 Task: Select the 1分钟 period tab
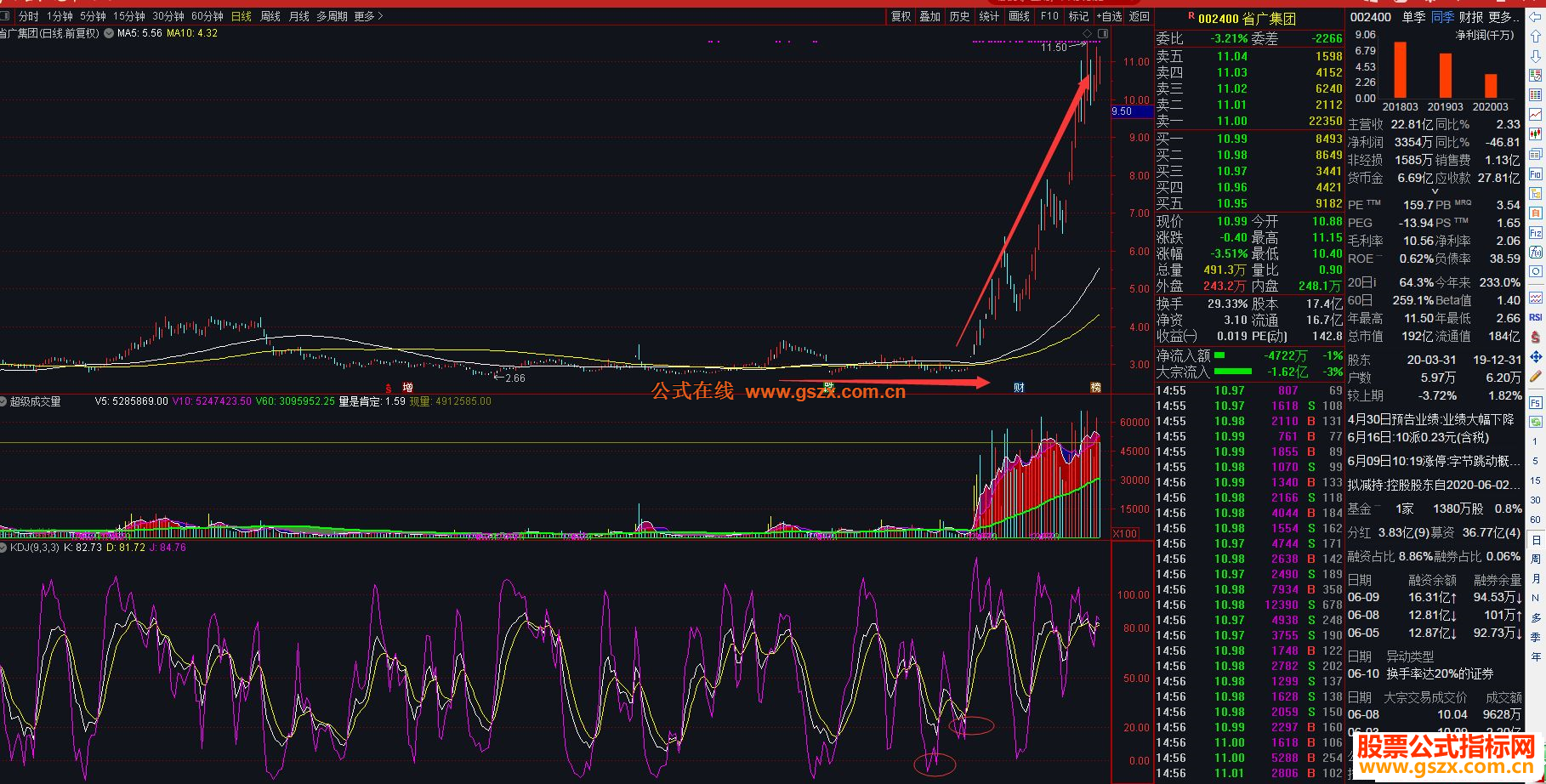(x=60, y=16)
